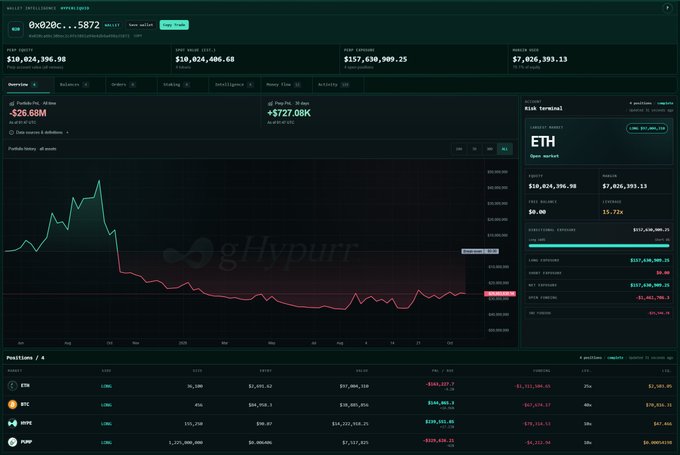Click the WALLET tag badge next to the address
This screenshot has width=680, height=455.
pyautogui.click(x=112, y=25)
